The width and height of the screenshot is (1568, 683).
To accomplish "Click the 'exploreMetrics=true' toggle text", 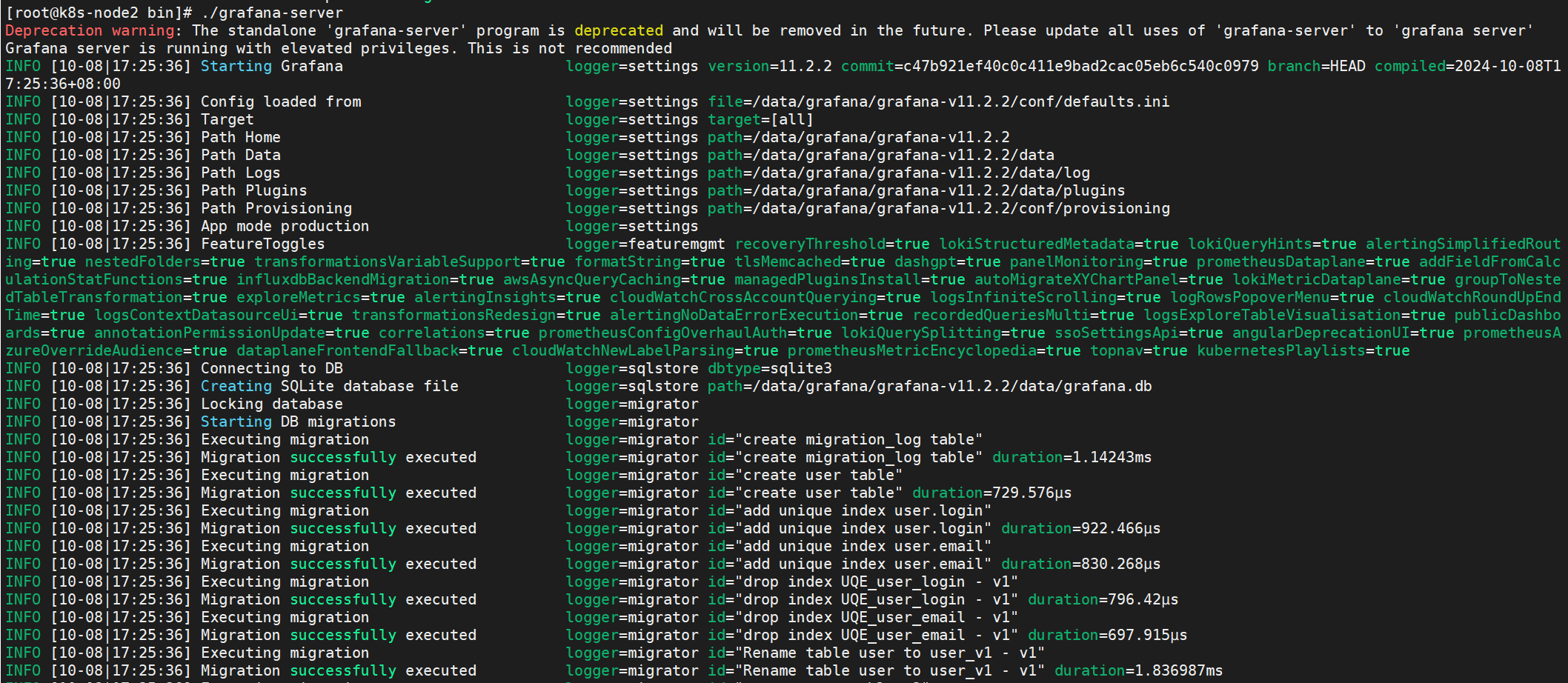I will click(321, 297).
